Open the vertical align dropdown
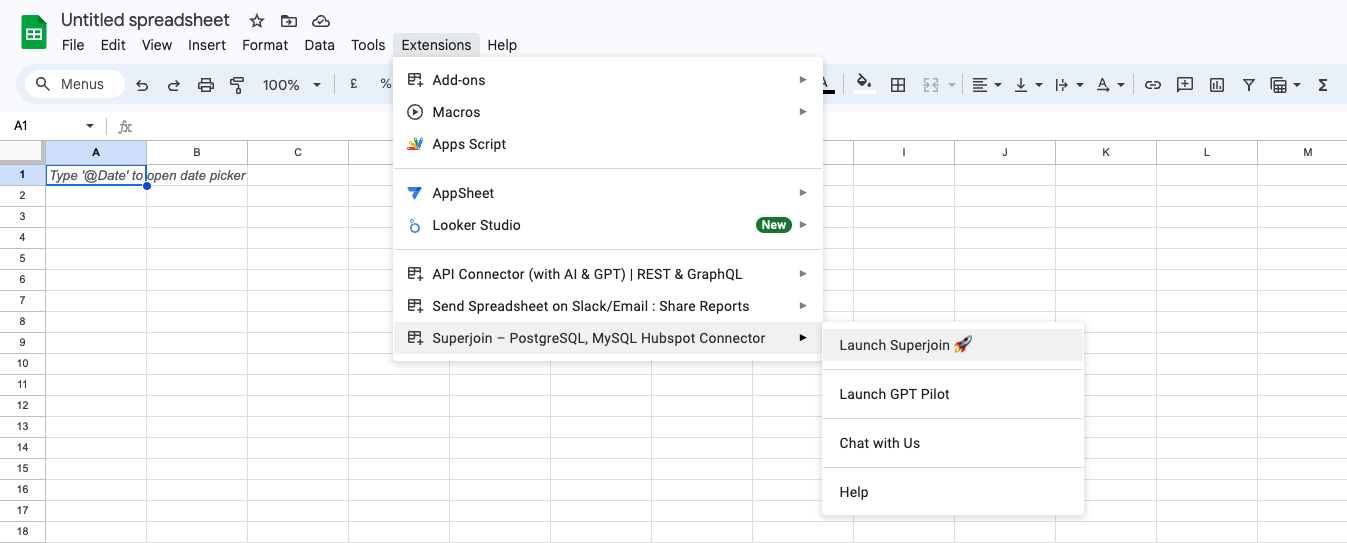The width and height of the screenshot is (1347, 543). 1028,85
